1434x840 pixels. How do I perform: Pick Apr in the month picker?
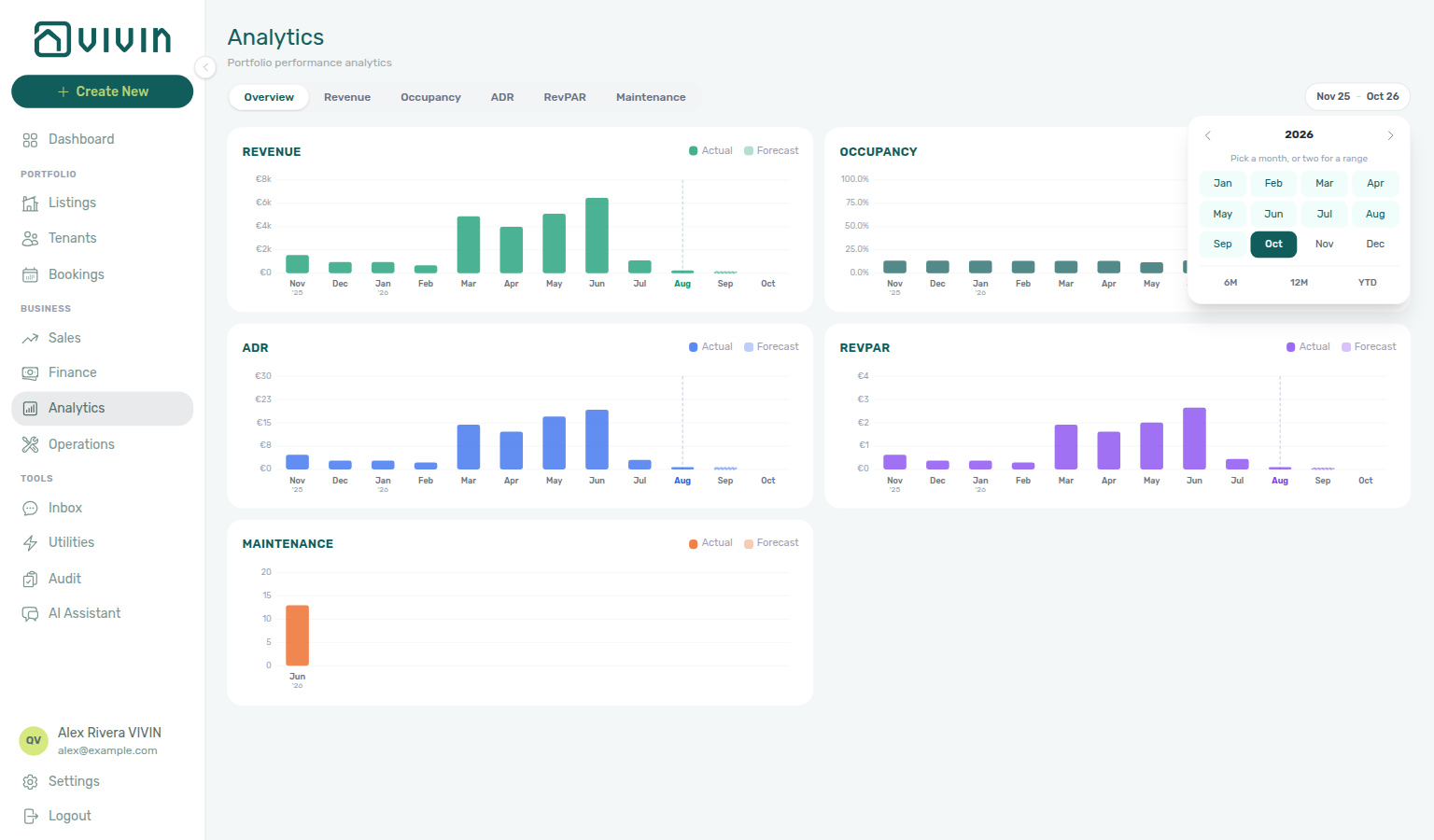(x=1375, y=184)
